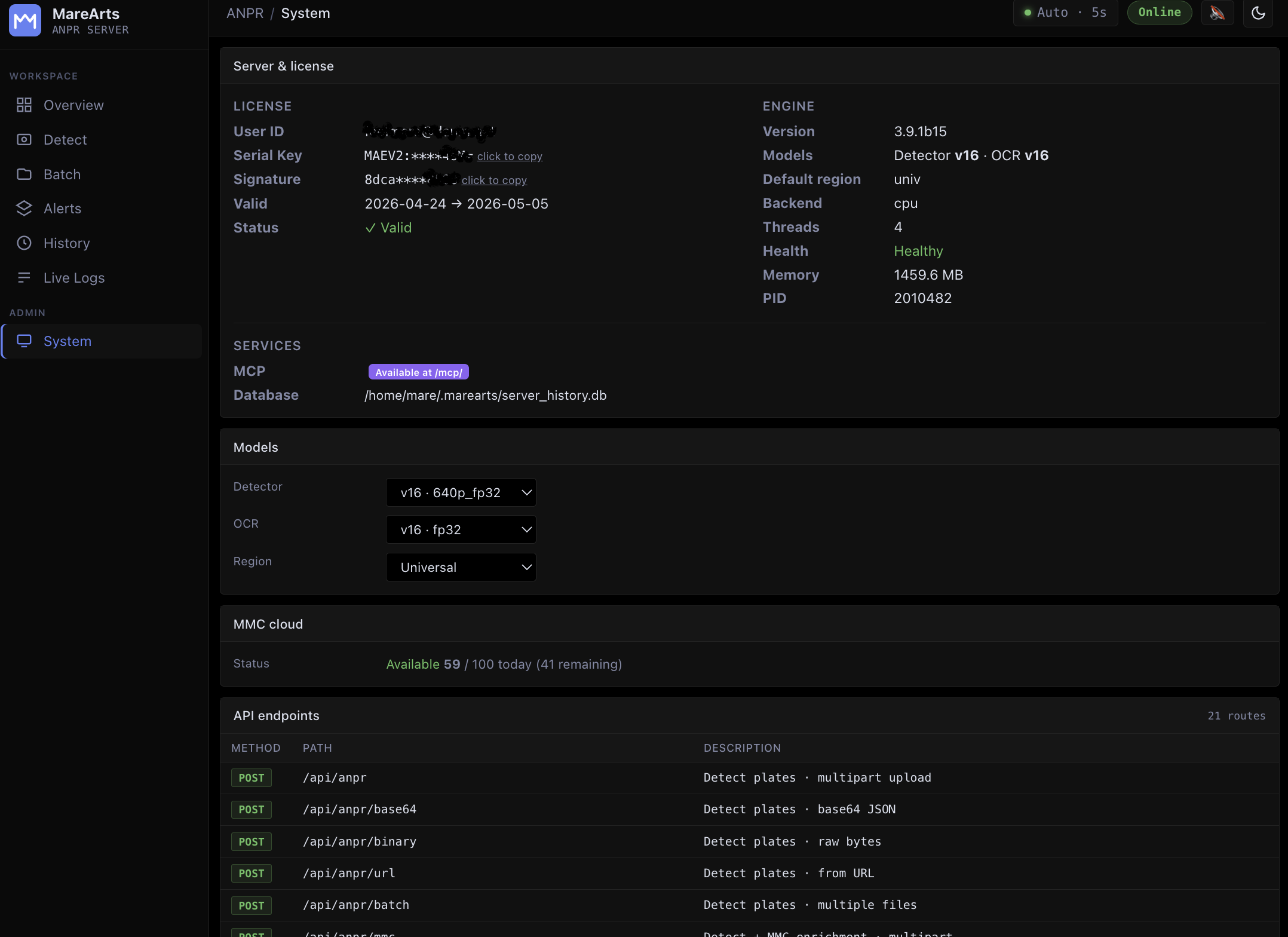
Task: Click the engine version 3.9.1b15
Action: (920, 131)
